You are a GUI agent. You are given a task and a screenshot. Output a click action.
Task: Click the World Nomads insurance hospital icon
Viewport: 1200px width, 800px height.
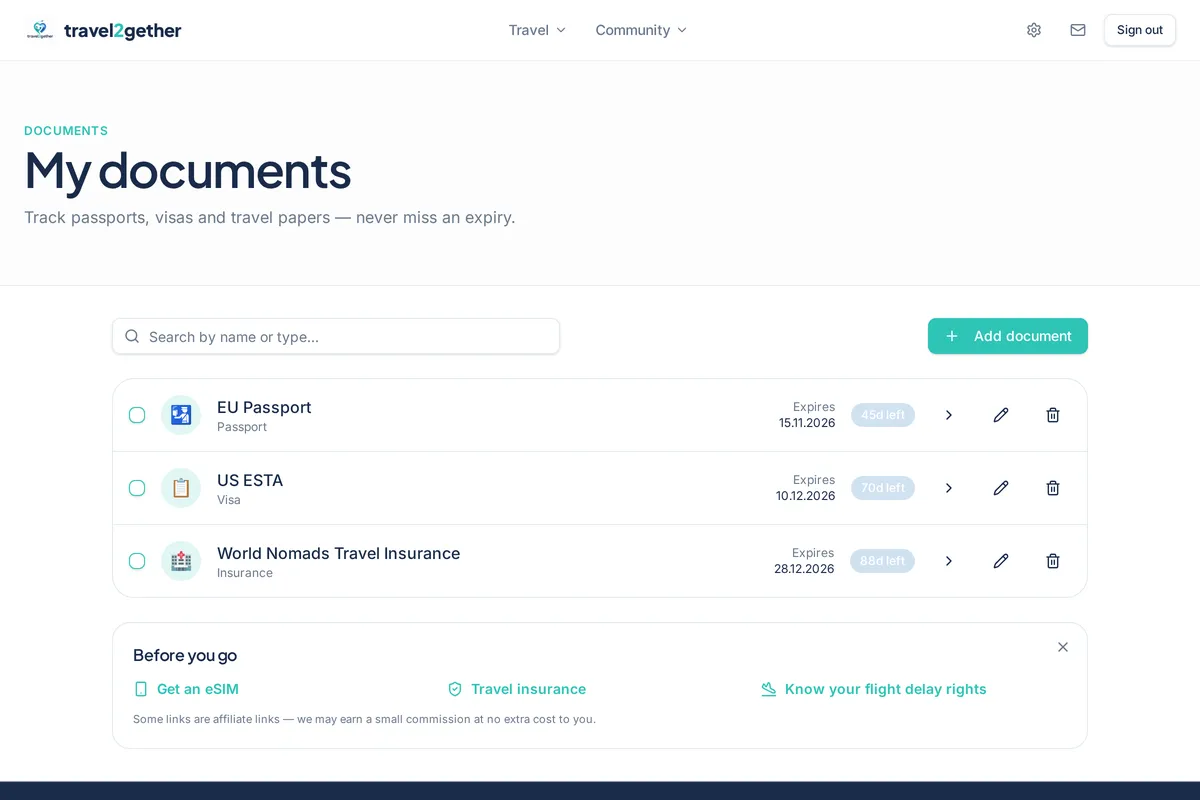pos(181,561)
